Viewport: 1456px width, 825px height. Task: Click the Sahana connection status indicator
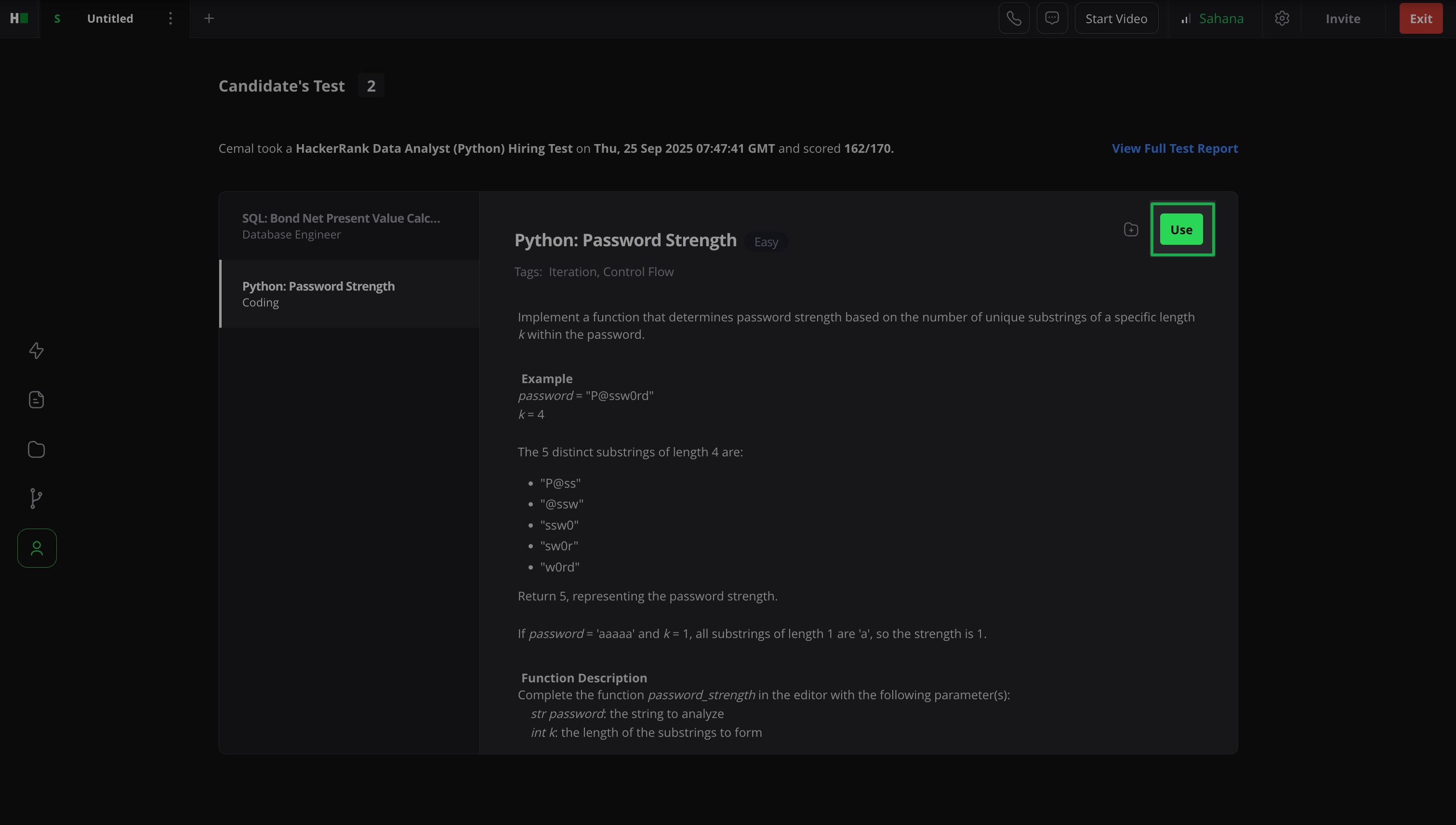(1213, 19)
